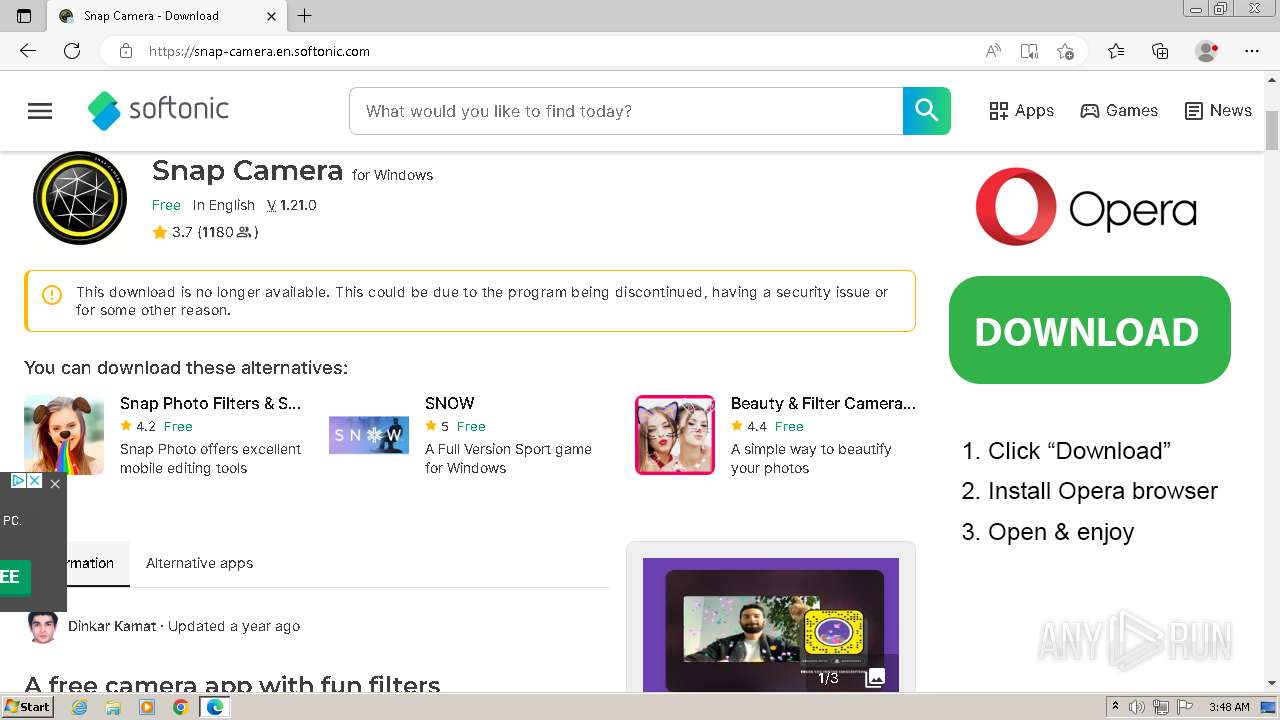Add this page to favorites
The height and width of the screenshot is (720, 1280).
(1065, 51)
